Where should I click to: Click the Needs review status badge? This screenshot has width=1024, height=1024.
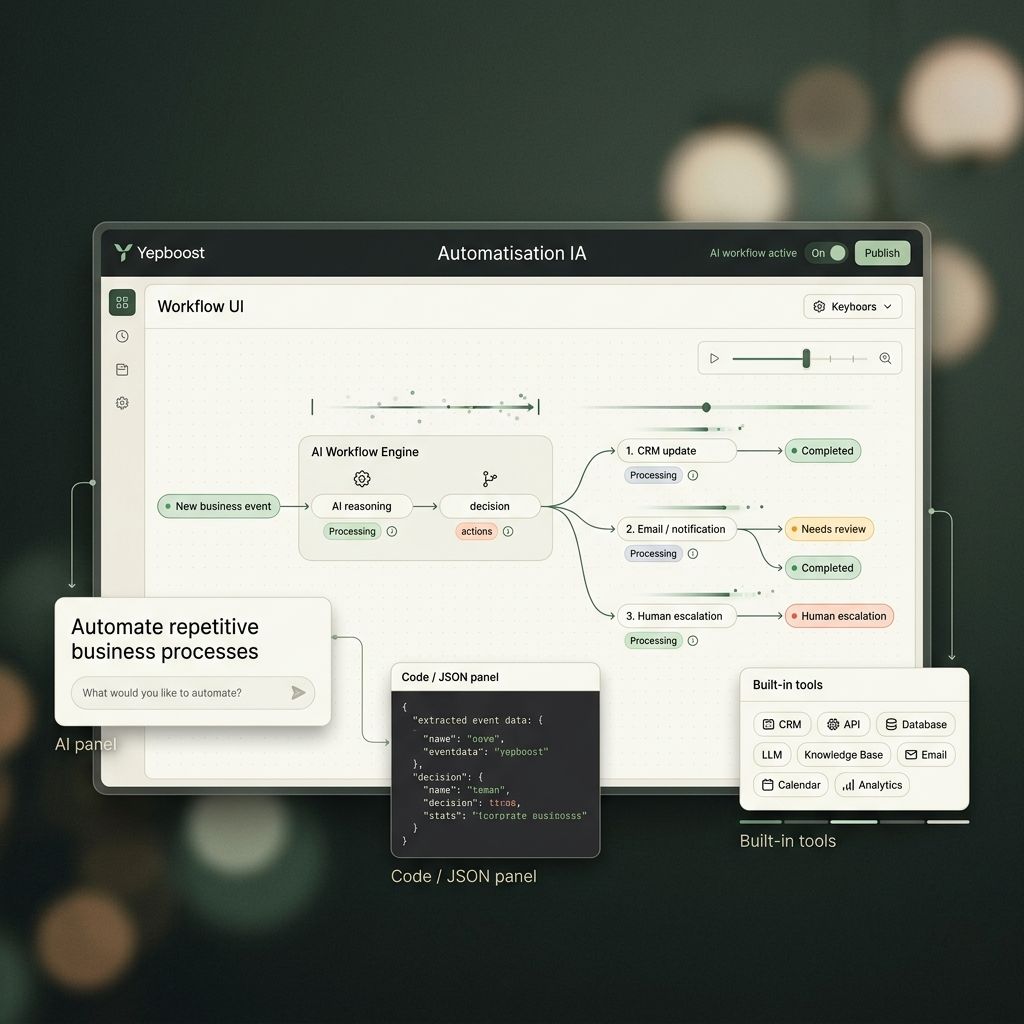click(829, 529)
